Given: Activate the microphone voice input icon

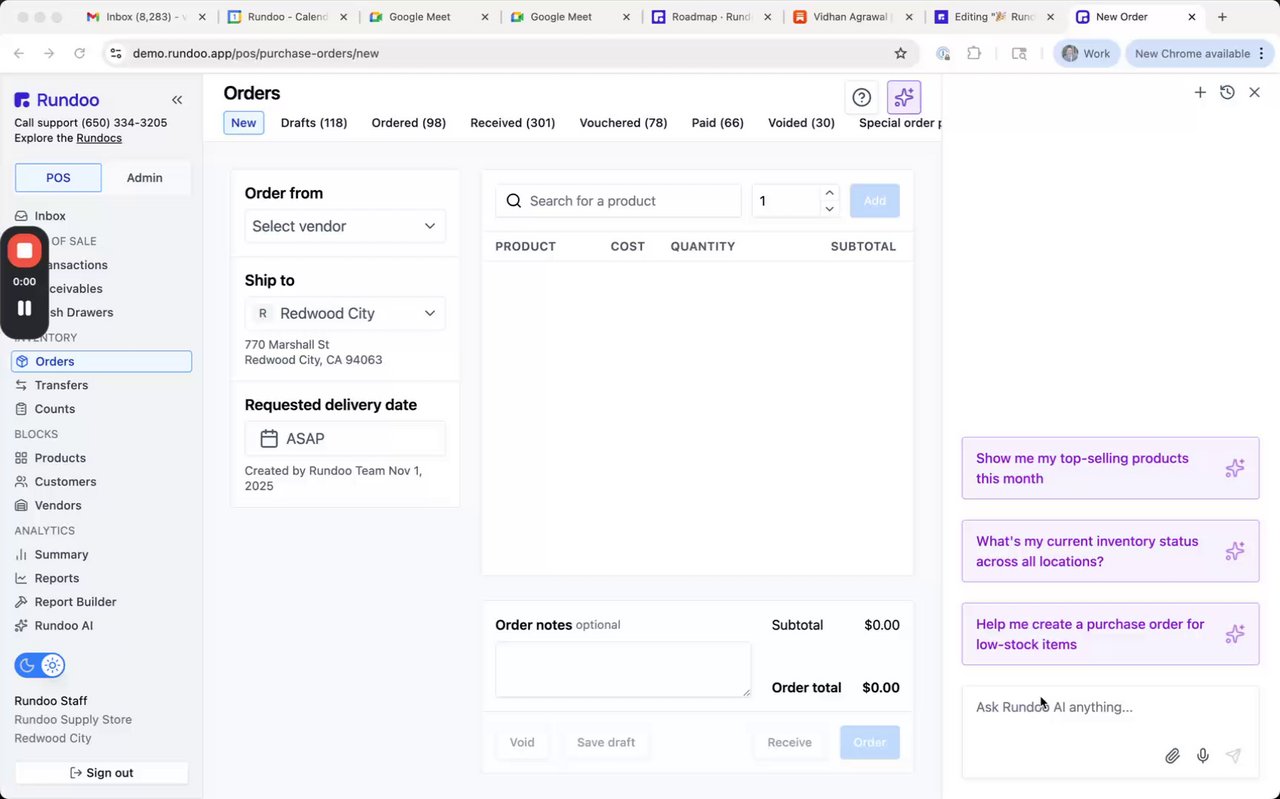Looking at the screenshot, I should pos(1203,756).
